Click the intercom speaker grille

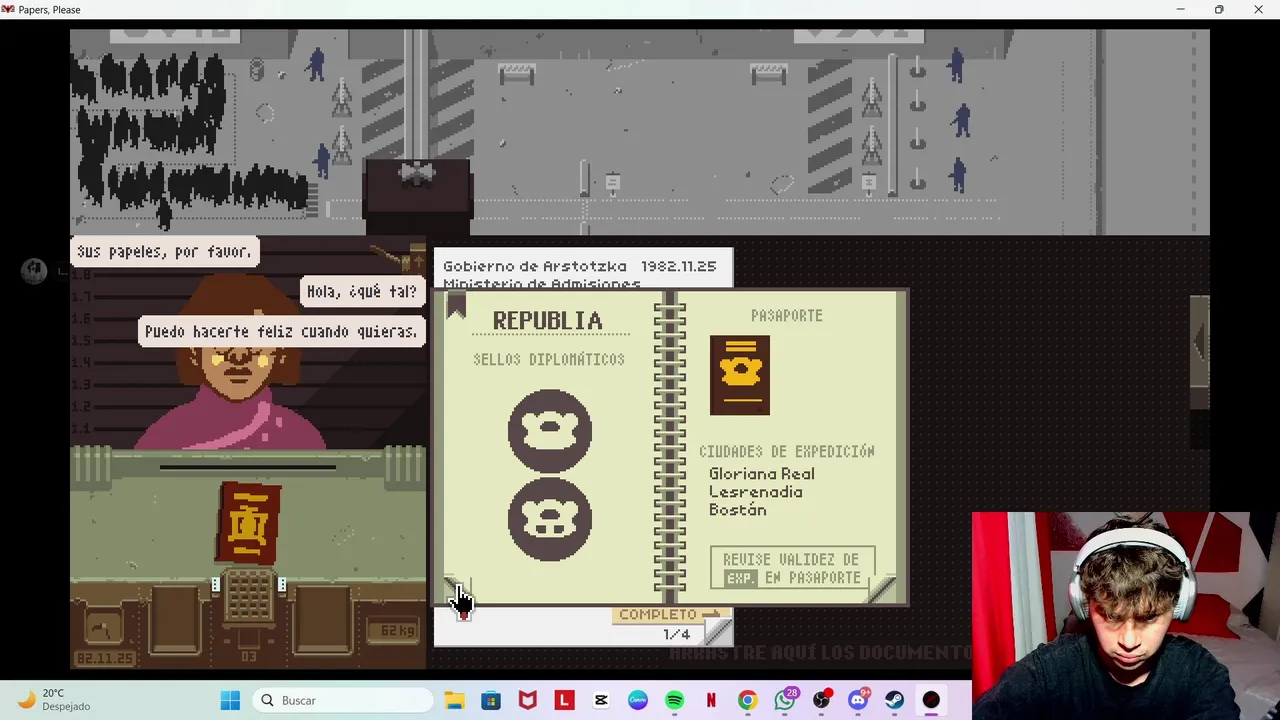click(x=248, y=596)
